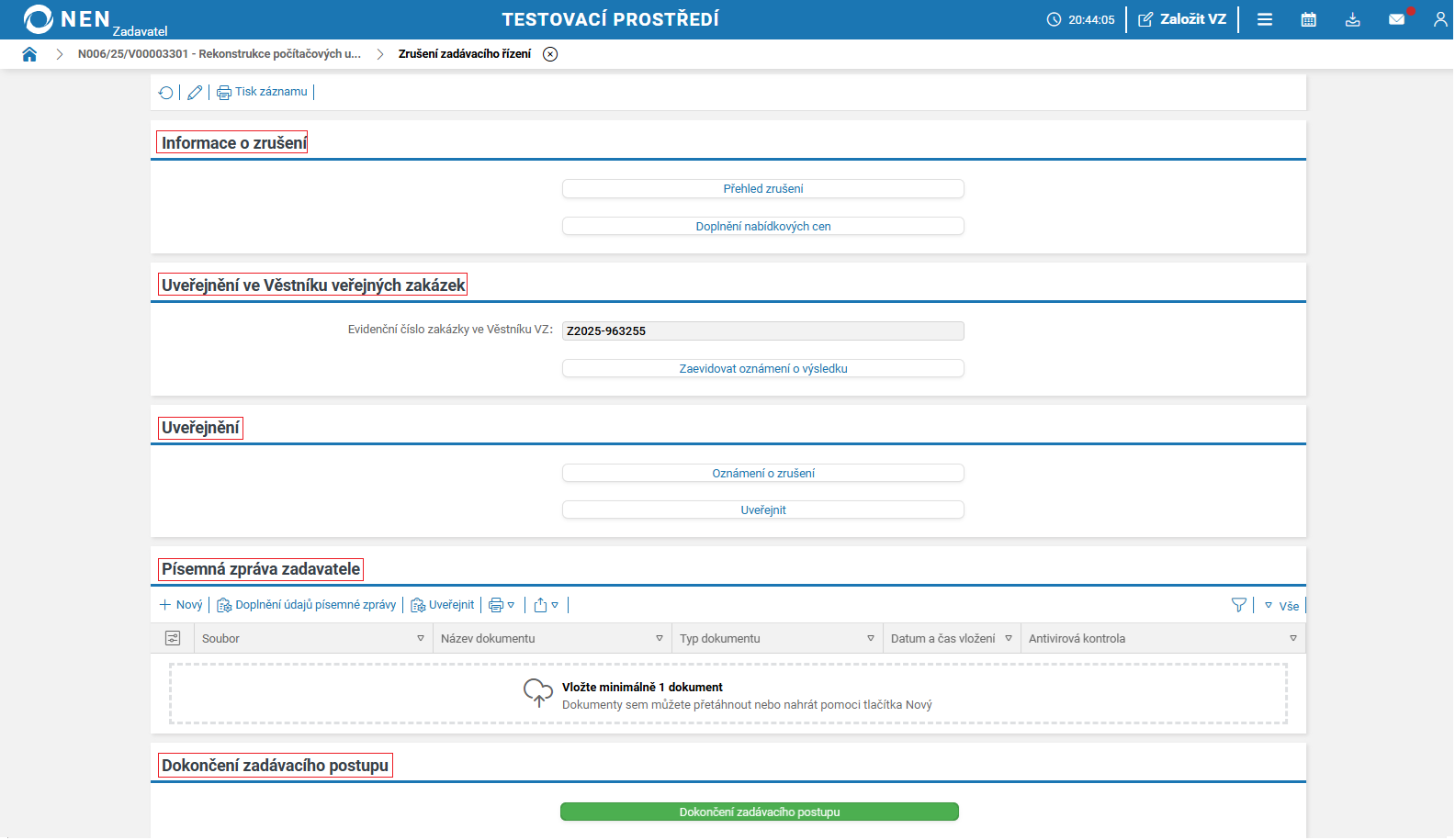Open Oznámení o zrušení
Screen dimensions: 1455x840
coord(763,474)
